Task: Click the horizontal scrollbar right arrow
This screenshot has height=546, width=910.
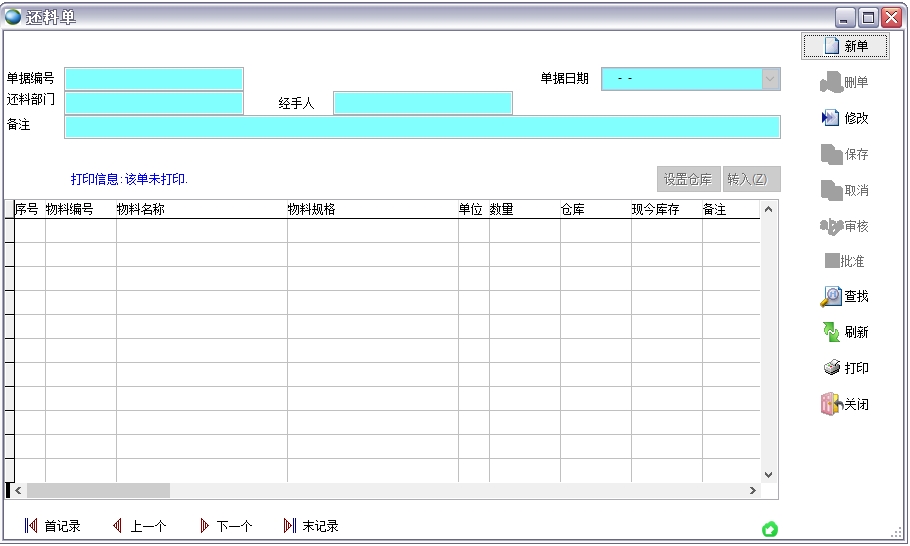Action: pos(752,491)
